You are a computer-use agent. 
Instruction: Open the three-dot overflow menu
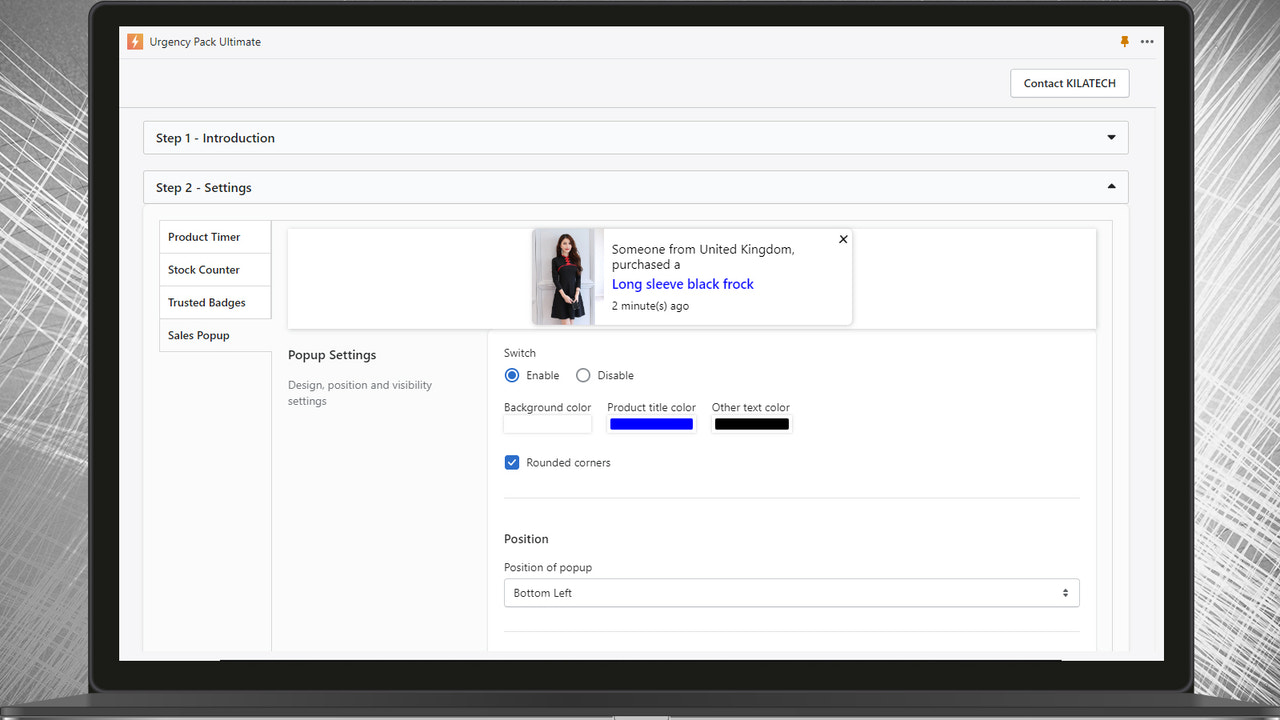pos(1147,42)
